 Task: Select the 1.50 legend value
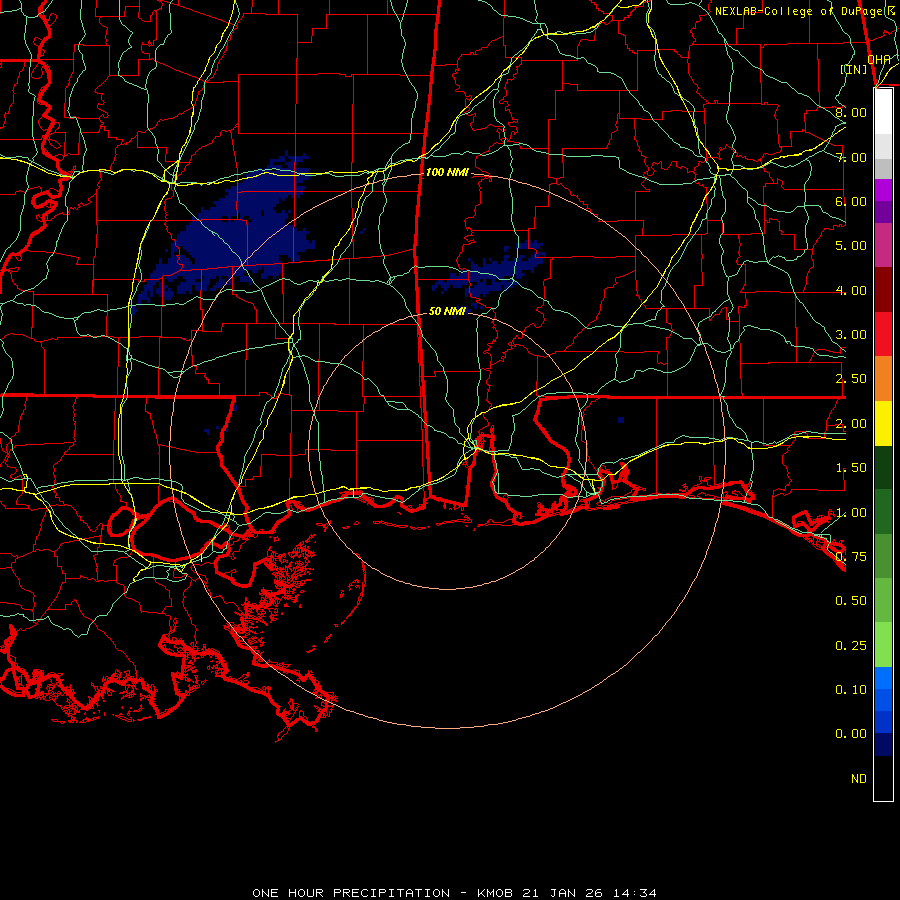tap(851, 468)
